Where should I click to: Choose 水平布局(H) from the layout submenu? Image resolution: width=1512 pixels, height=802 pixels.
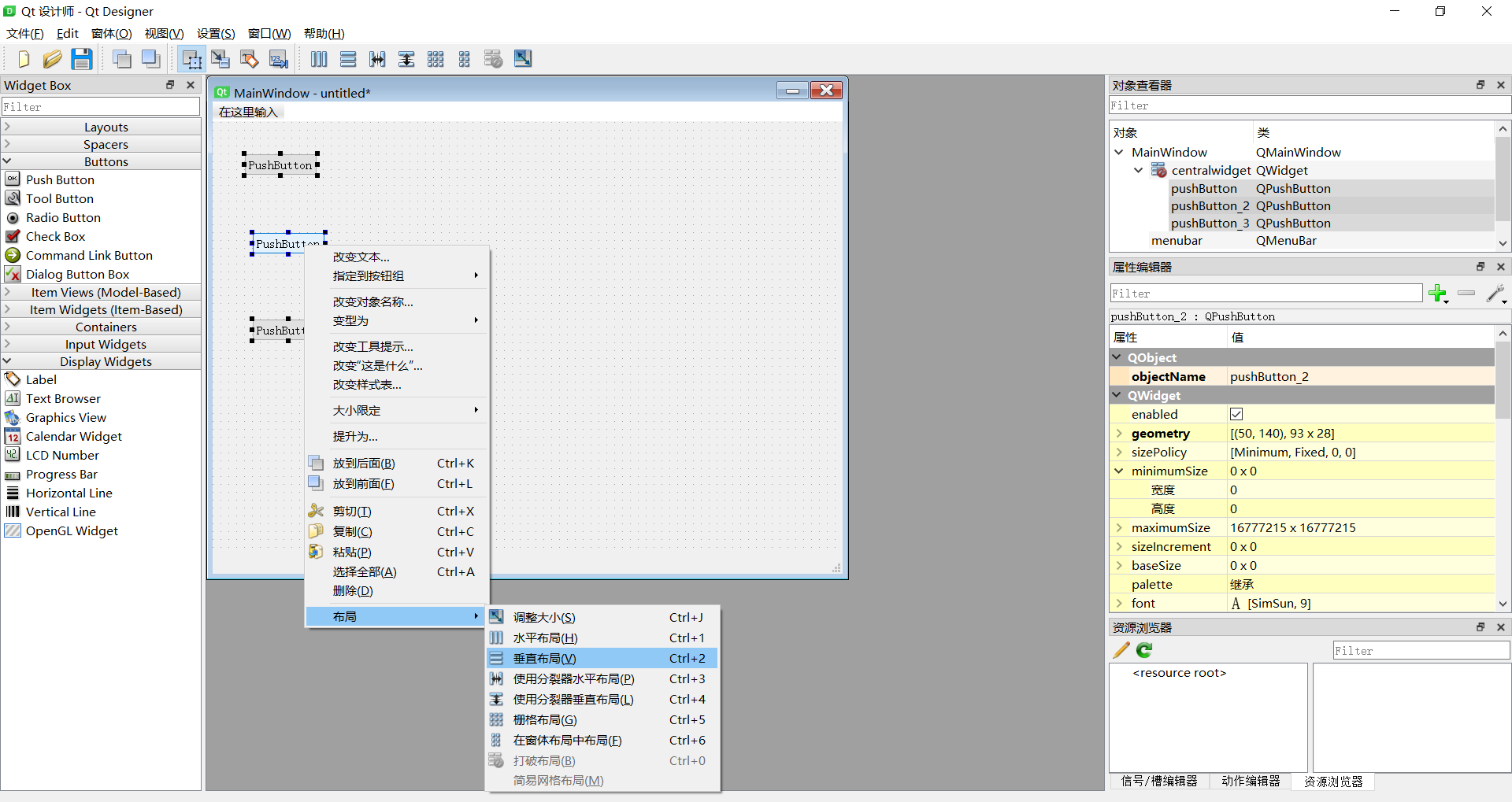point(602,638)
